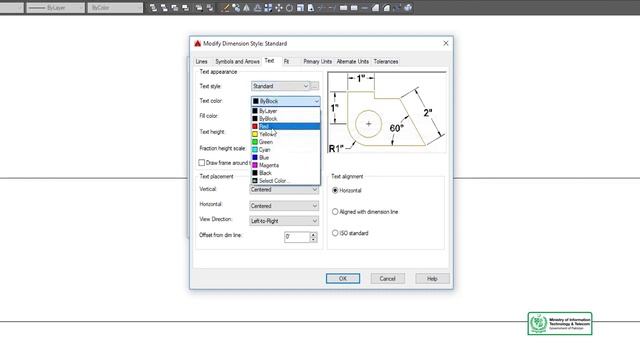The height and width of the screenshot is (360, 640).
Task: Open the ByLayer linetype dropdown in toolbar
Action: click(x=56, y=8)
